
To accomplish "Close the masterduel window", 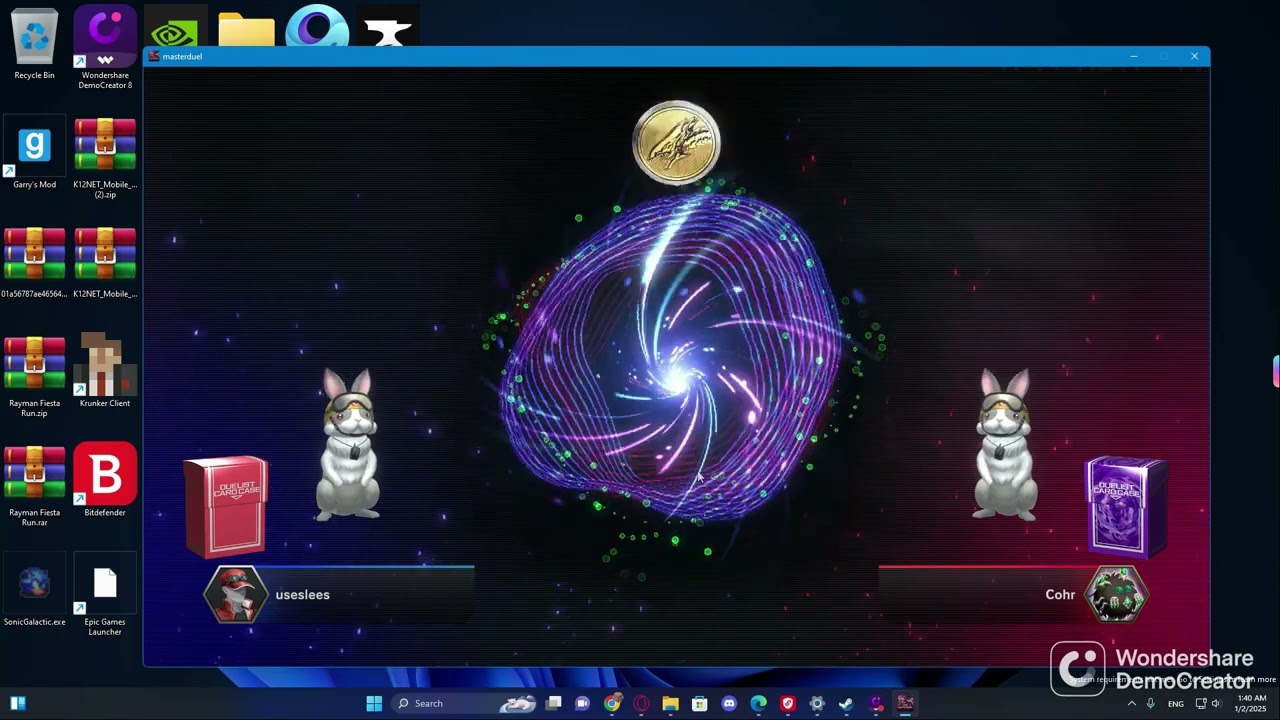I will click(x=1194, y=56).
